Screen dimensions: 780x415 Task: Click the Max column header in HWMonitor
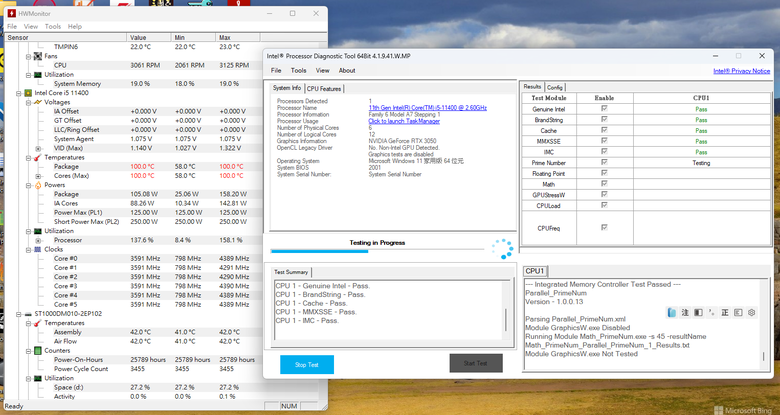coord(237,37)
